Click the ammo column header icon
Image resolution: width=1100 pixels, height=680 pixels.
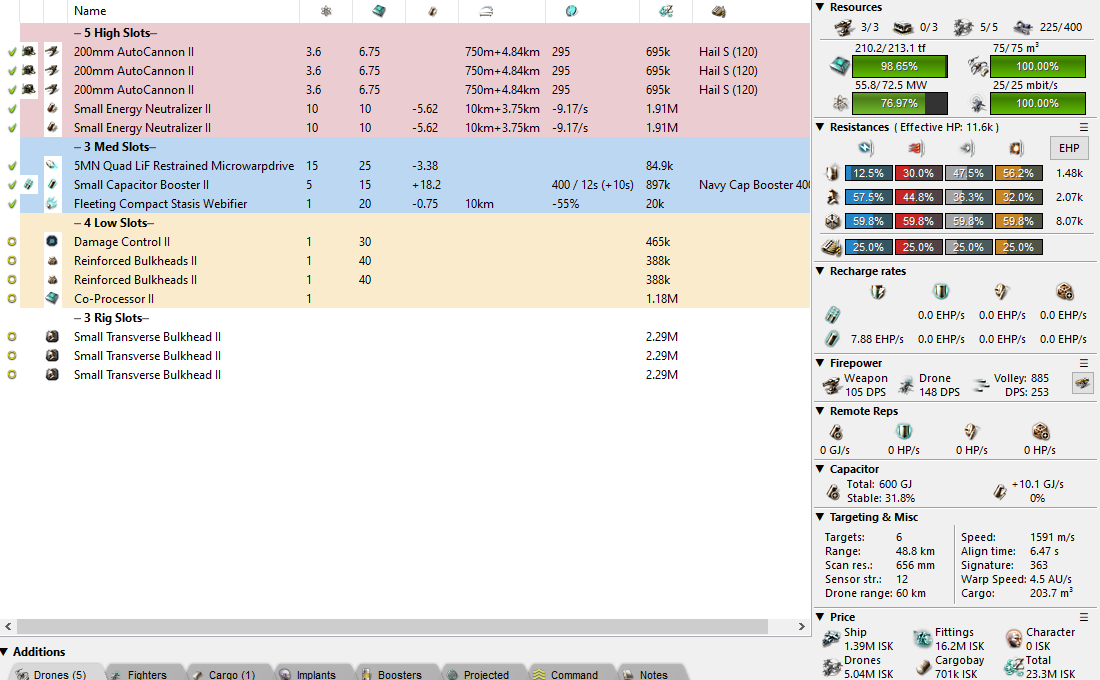[x=718, y=11]
